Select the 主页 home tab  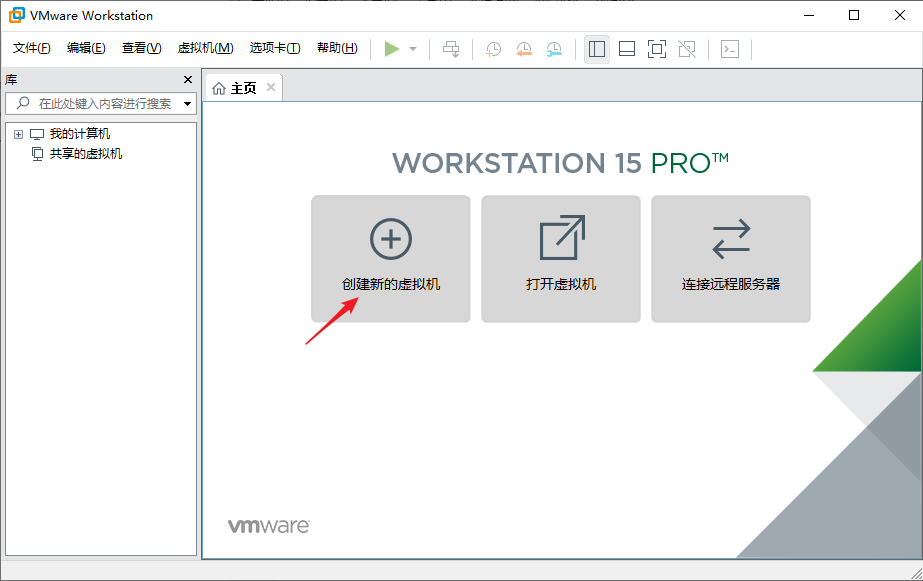[236, 88]
